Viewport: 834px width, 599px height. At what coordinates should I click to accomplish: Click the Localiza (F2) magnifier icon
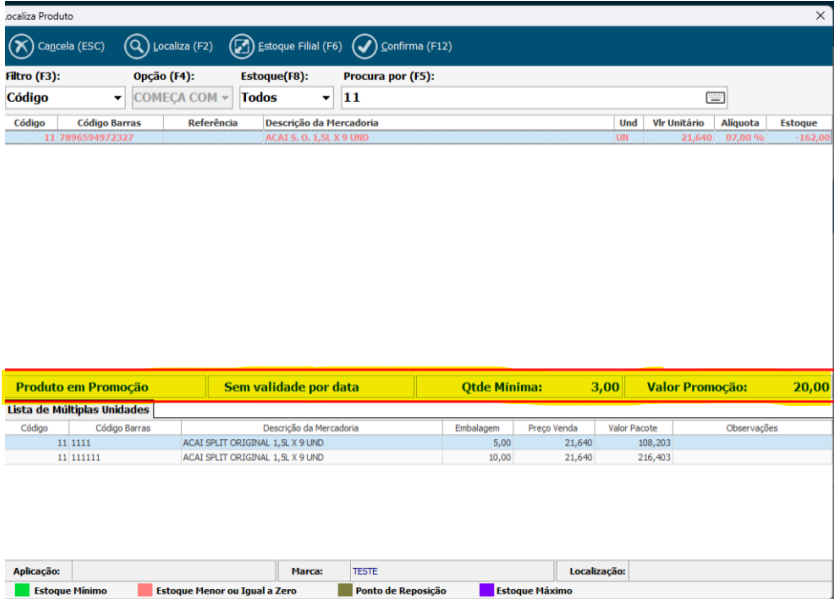137,47
